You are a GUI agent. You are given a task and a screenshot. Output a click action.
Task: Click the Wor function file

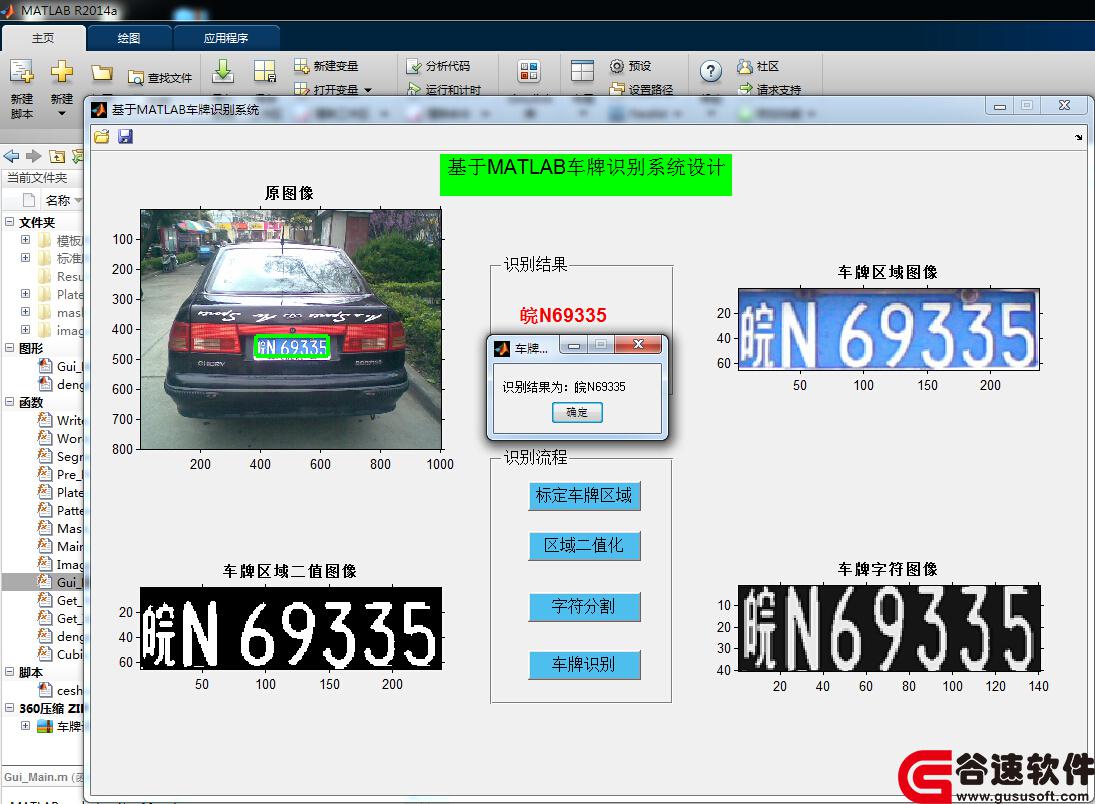[61, 438]
